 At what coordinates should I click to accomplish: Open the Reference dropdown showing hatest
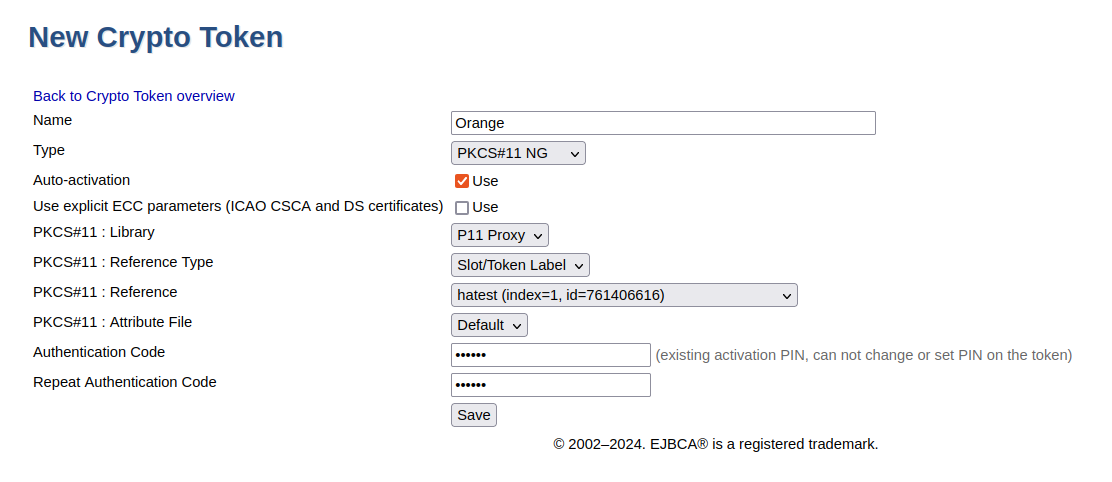(x=624, y=295)
